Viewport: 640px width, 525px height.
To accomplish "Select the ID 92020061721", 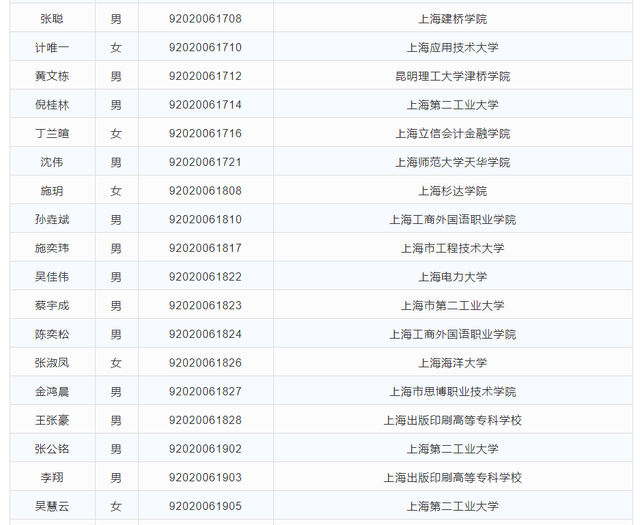I will 205,162.
